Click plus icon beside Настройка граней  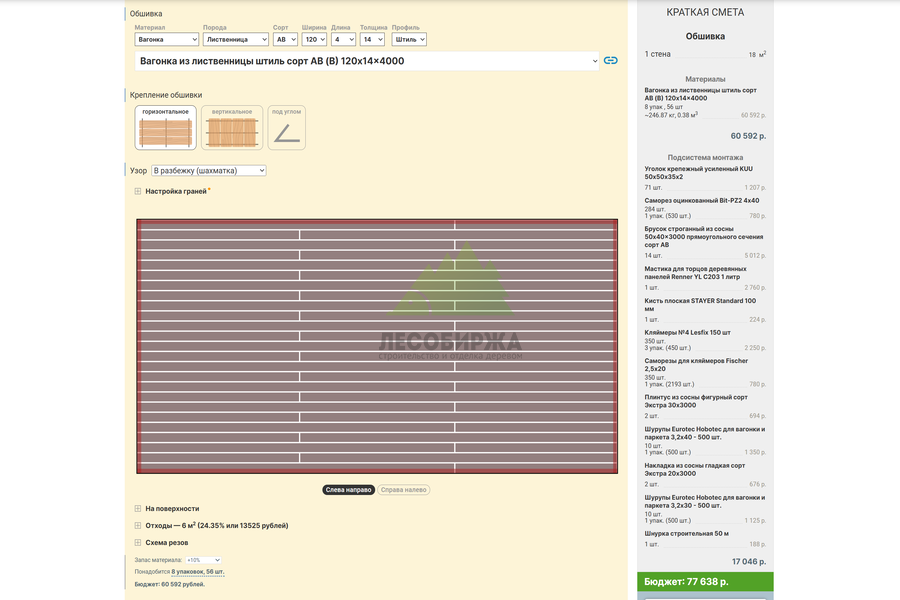tap(138, 191)
